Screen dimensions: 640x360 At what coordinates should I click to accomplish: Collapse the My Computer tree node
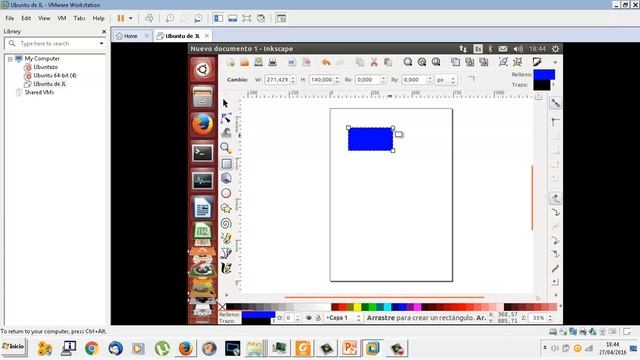click(10, 59)
